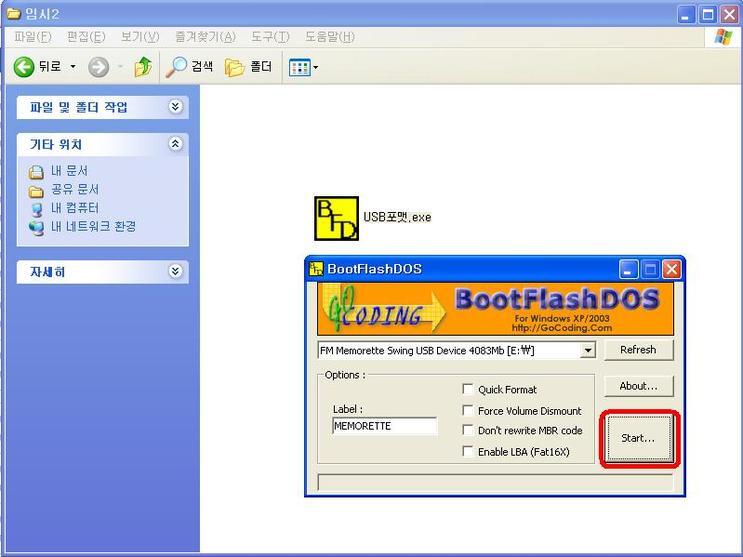Click the Windows flag logo
This screenshot has height=557, width=743.
[x=723, y=37]
